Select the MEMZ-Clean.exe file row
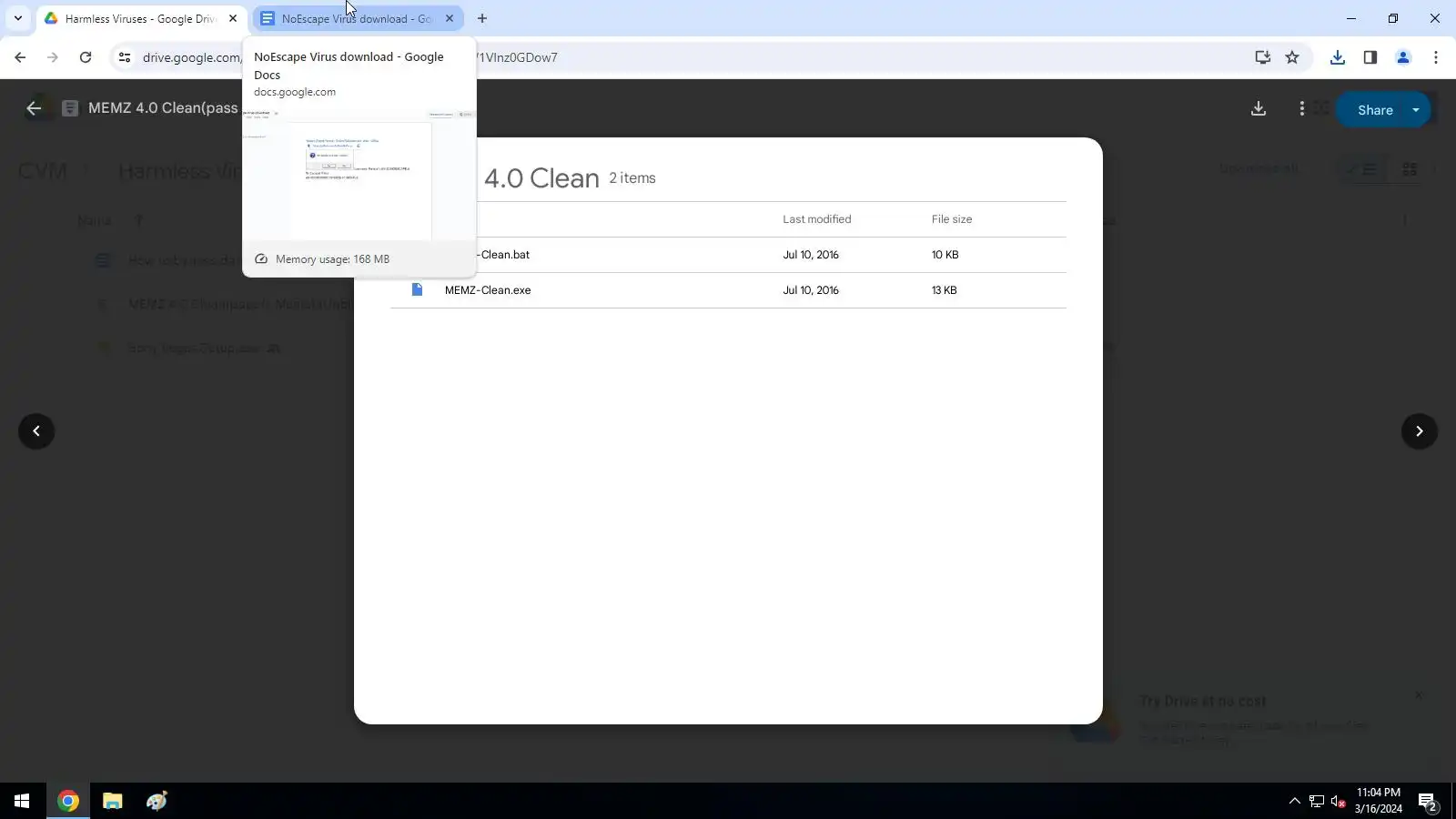The height and width of the screenshot is (819, 1456). 728,290
